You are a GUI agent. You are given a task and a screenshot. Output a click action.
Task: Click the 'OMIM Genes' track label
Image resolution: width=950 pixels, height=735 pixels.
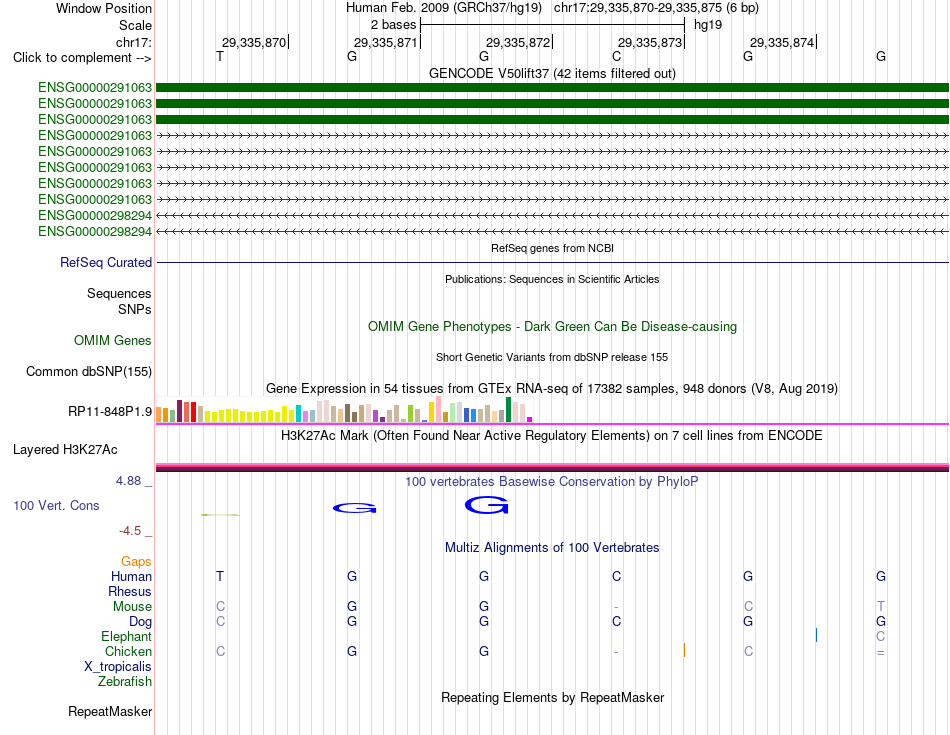pos(112,341)
